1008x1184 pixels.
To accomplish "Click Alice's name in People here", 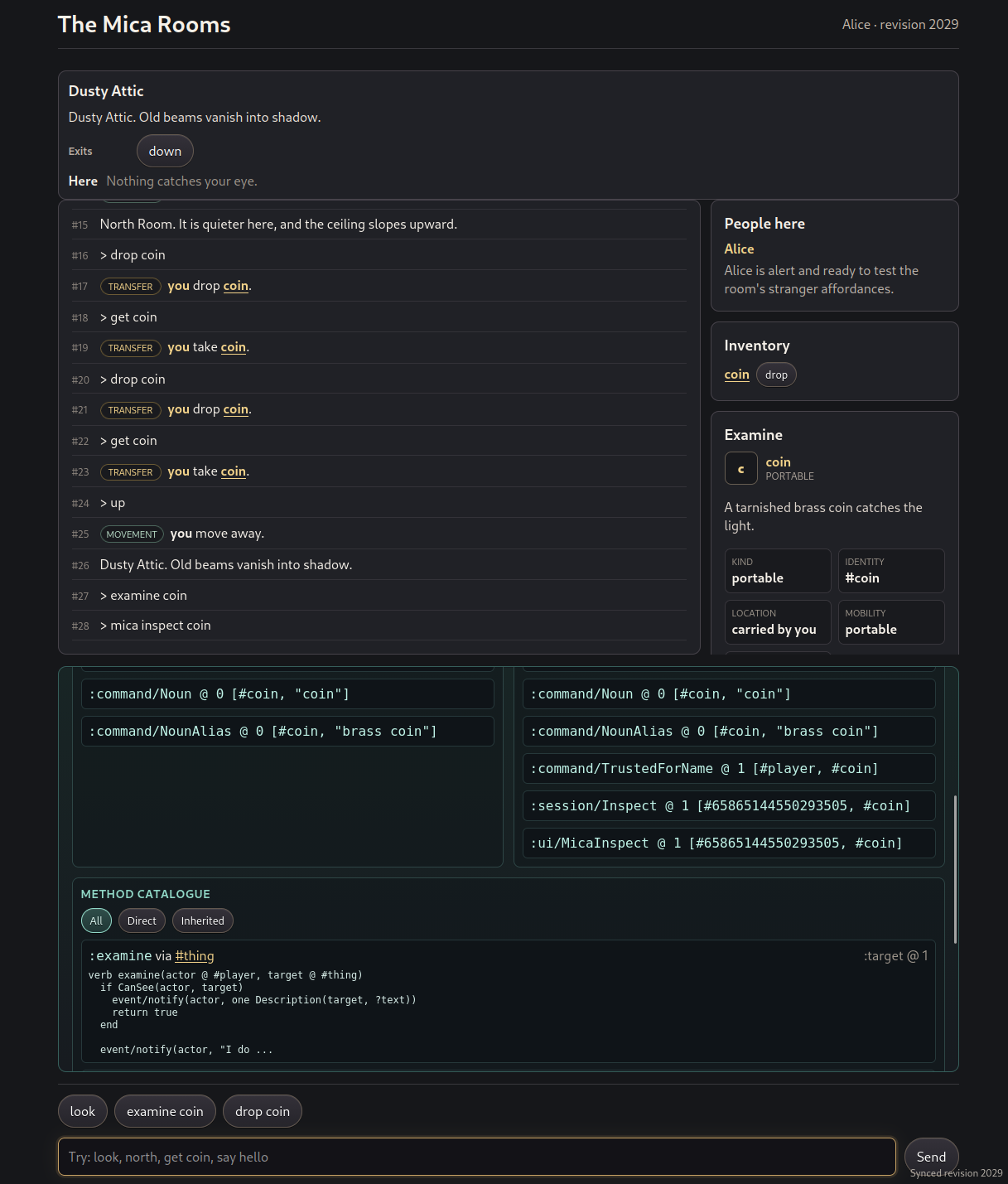I will pyautogui.click(x=739, y=249).
